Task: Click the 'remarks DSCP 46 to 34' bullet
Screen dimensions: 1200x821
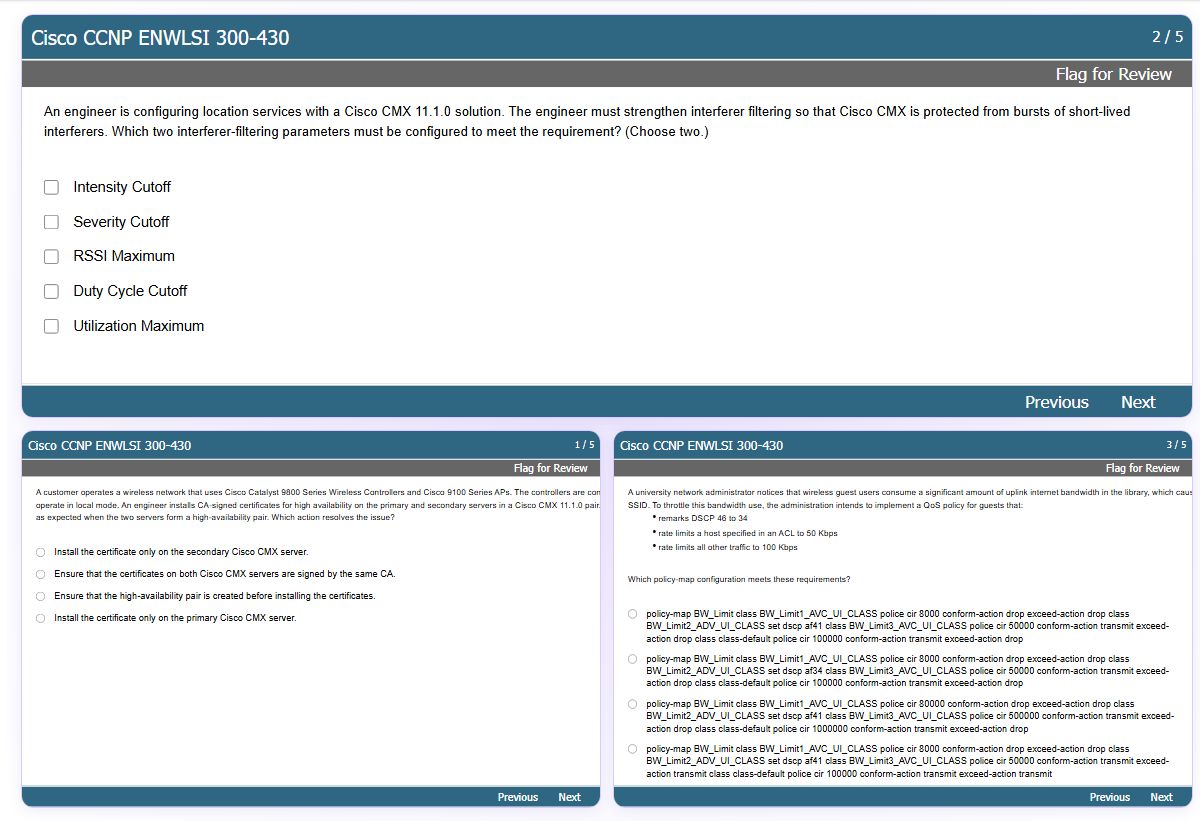Action: click(x=702, y=518)
